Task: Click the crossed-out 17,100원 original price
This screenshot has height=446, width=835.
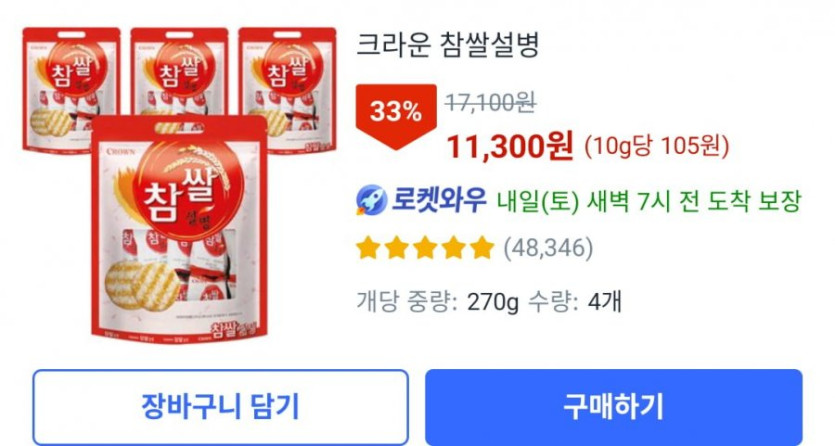Action: click(x=490, y=102)
